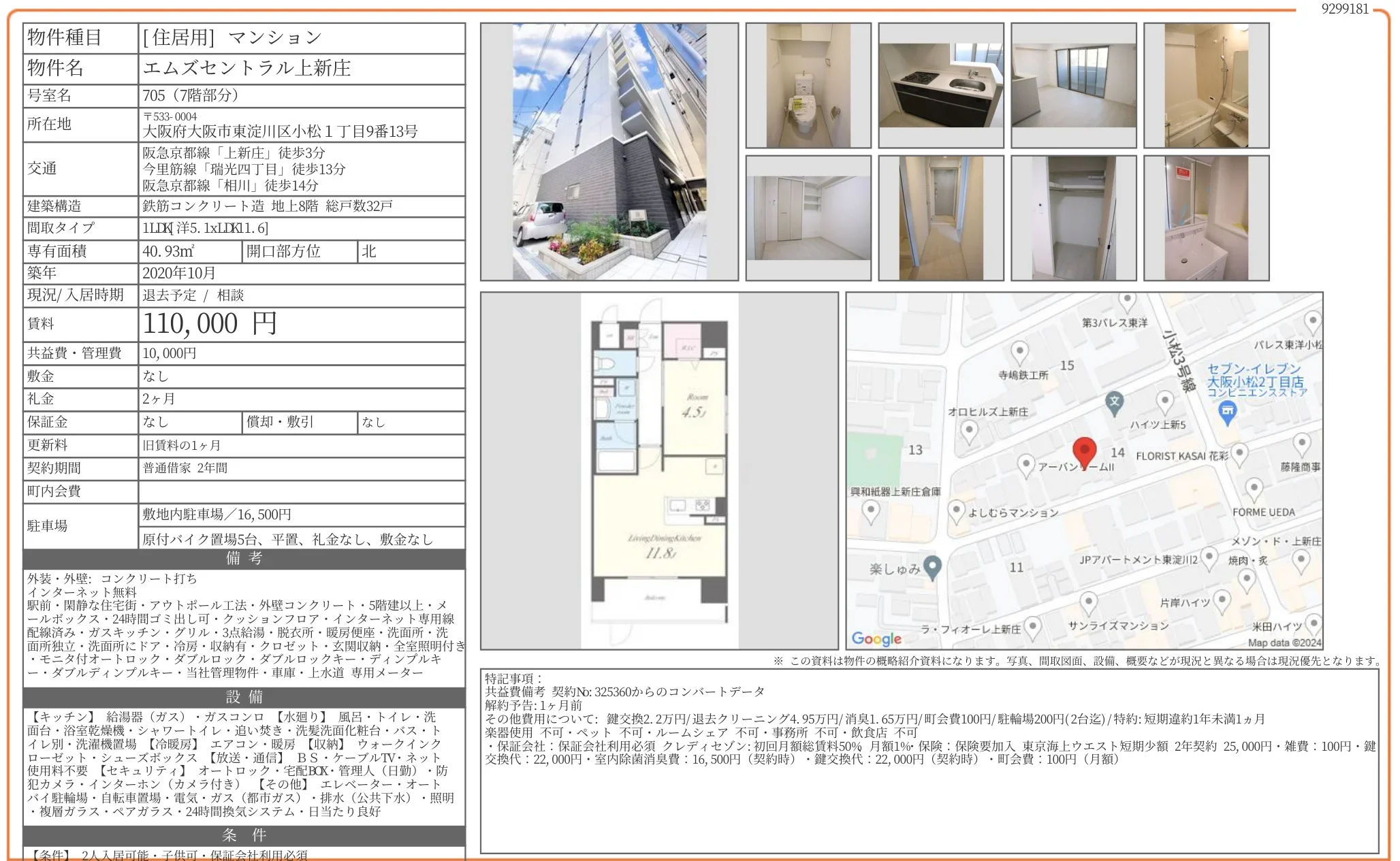Click the ラ・フィオーレ上新庄 map pin
Viewport: 1400px width, 861px height.
(x=1033, y=626)
